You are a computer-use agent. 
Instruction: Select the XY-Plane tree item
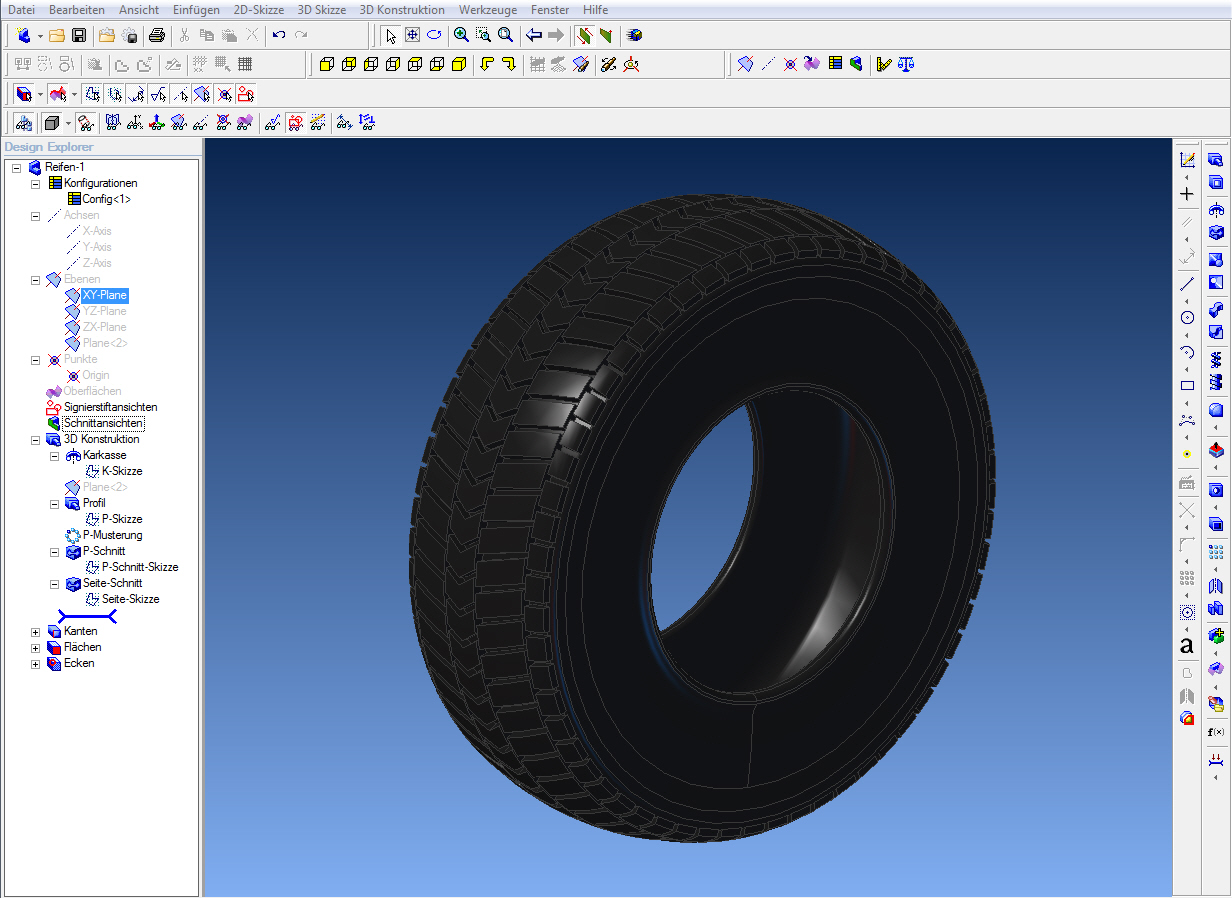pos(105,295)
